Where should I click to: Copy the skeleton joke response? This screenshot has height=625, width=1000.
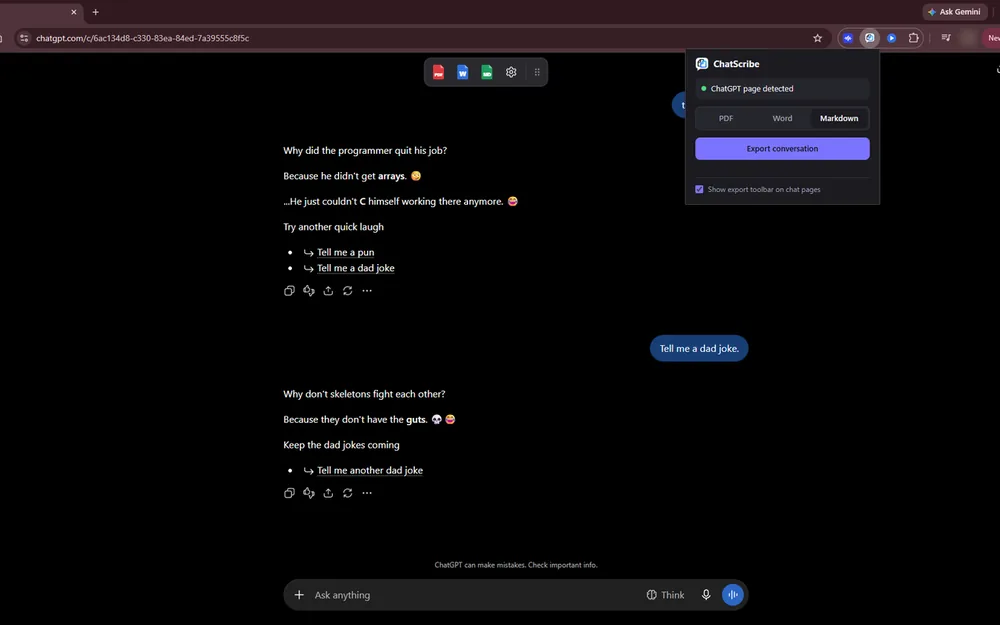(290, 493)
